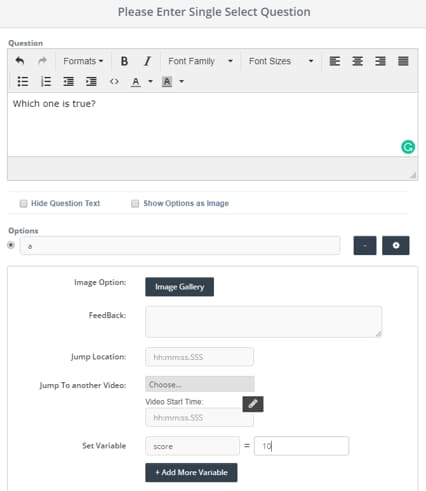Click Add More Variable button
The image size is (426, 491).
[191, 472]
